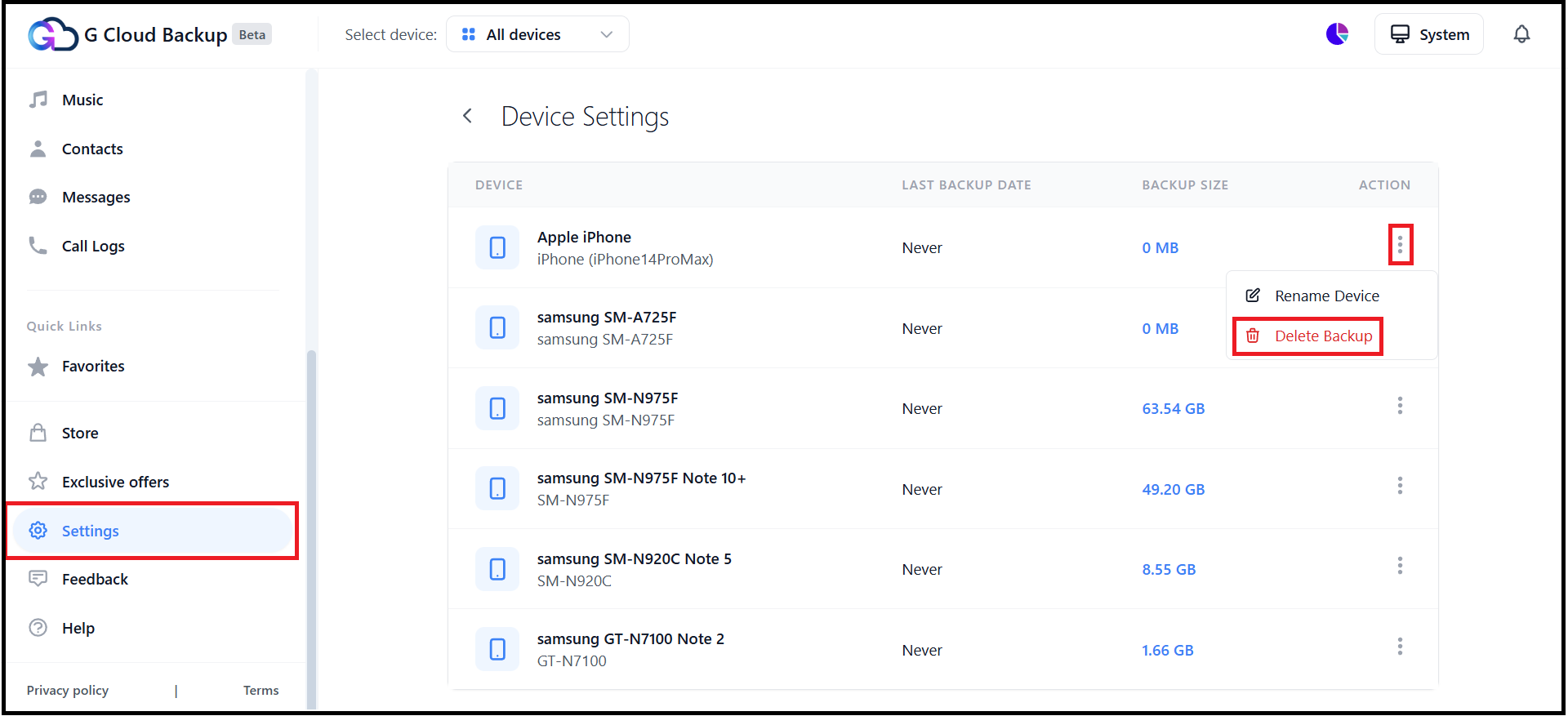The width and height of the screenshot is (1568, 716).
Task: Click the Beta badge near logo
Action: point(252,34)
